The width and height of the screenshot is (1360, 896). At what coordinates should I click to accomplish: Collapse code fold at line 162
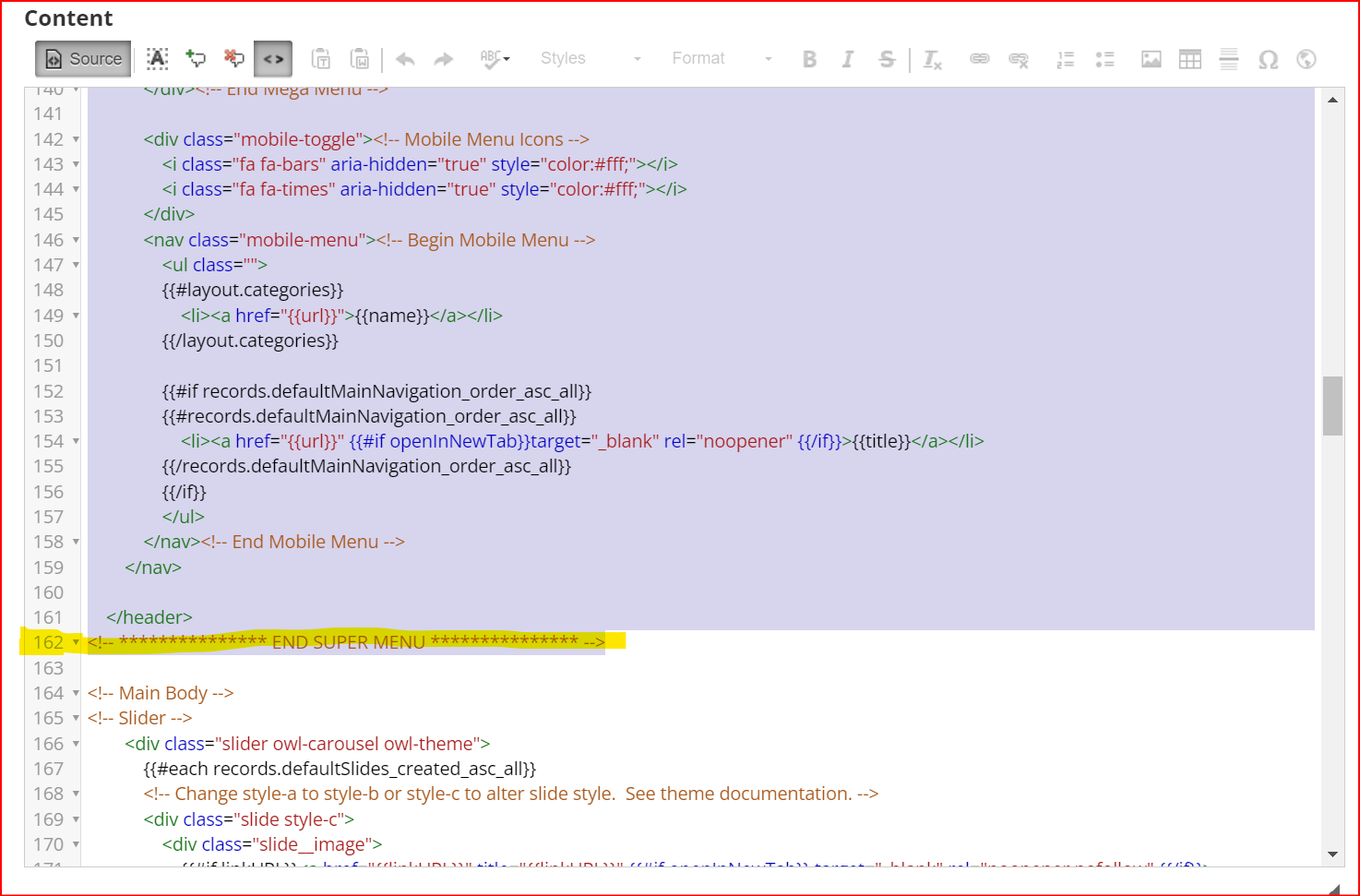[76, 642]
